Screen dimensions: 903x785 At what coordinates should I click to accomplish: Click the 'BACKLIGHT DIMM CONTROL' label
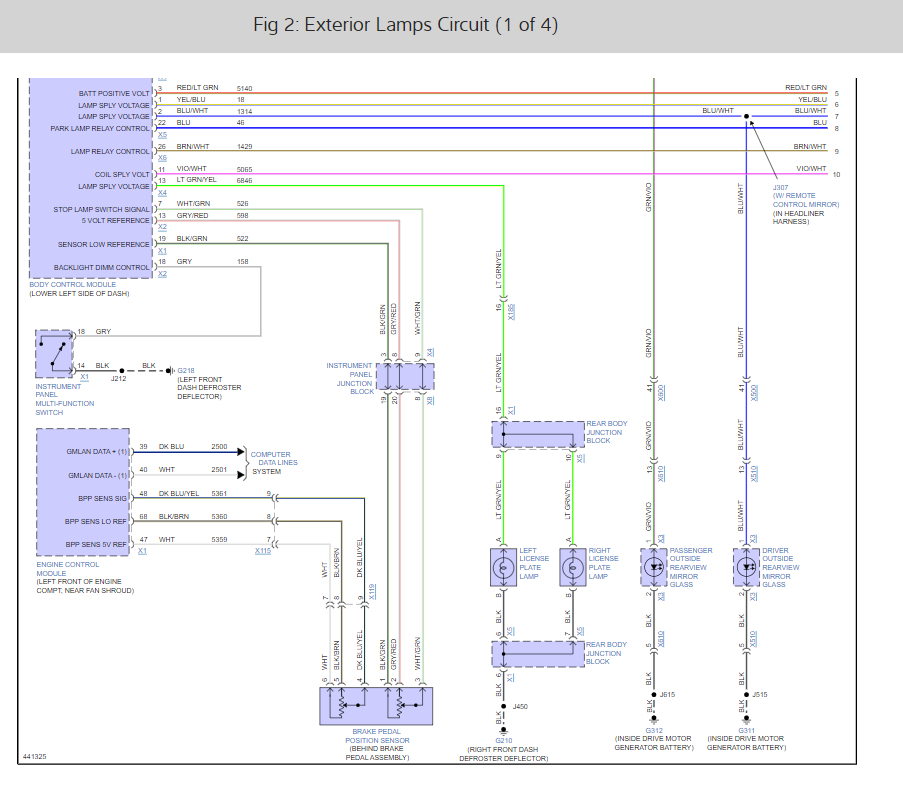[101, 268]
